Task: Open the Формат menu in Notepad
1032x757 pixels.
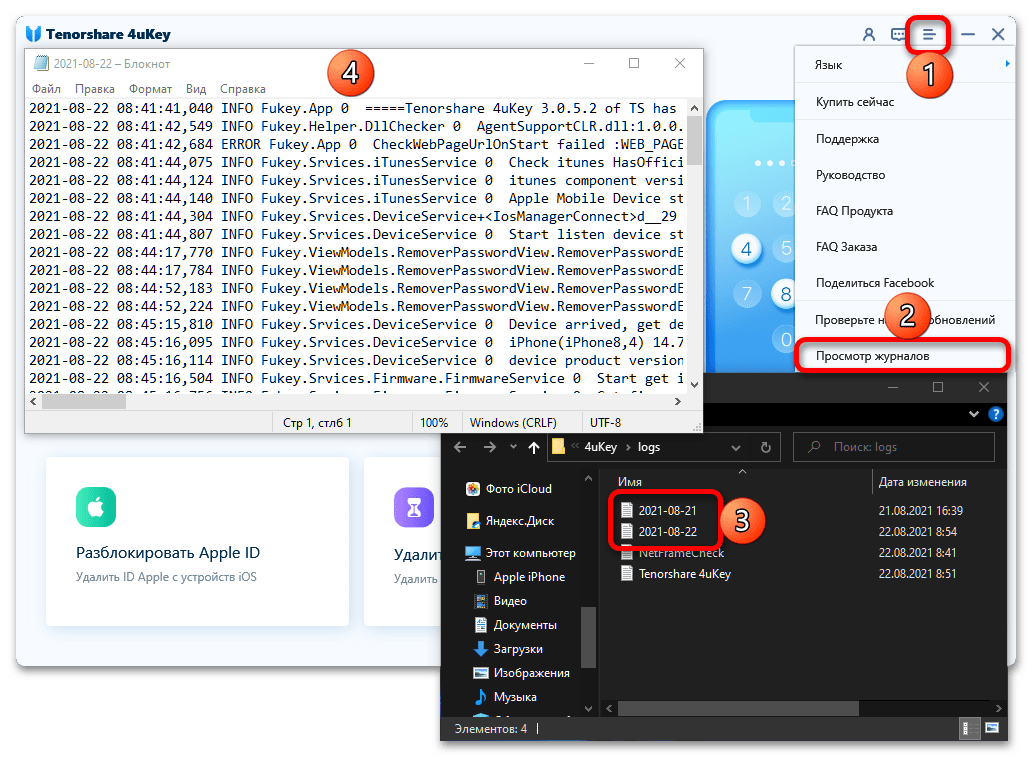Action: pos(150,89)
